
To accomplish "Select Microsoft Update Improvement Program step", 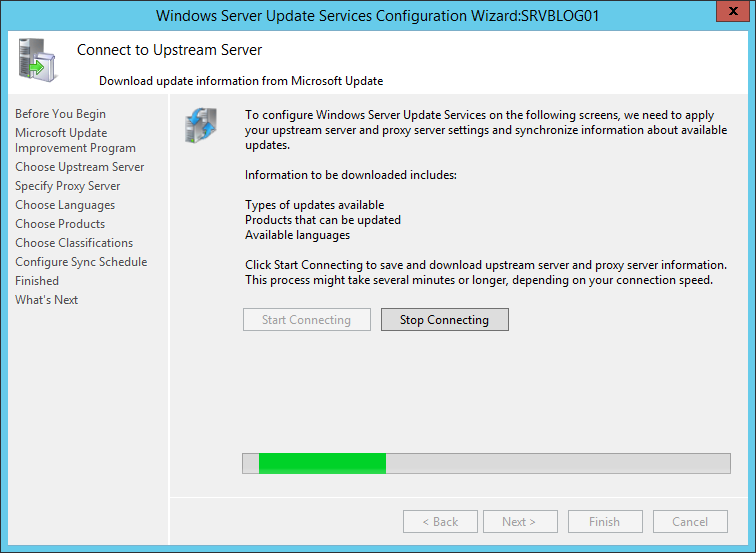I will tap(75, 140).
